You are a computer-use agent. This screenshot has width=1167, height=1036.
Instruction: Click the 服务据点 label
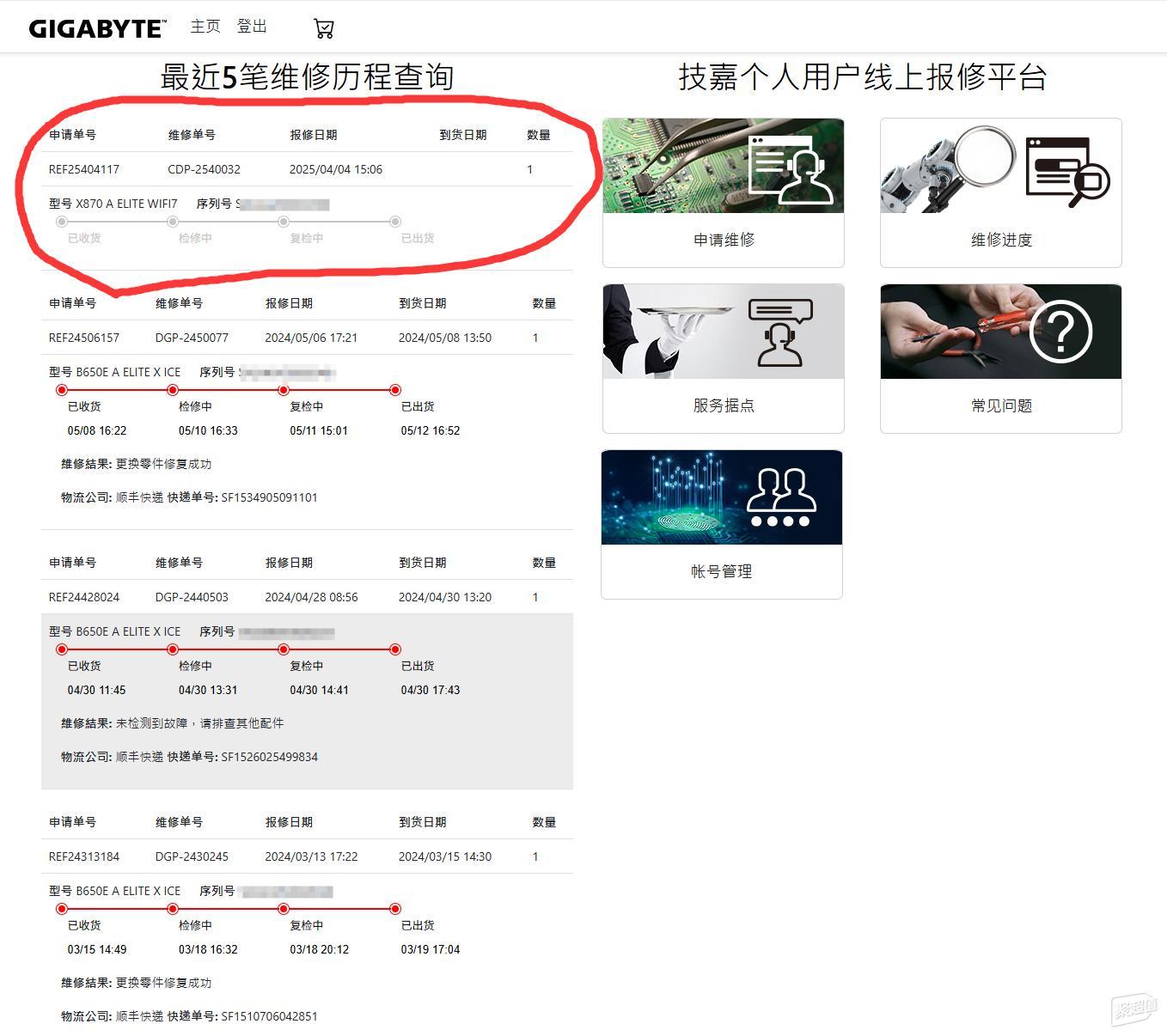click(x=724, y=405)
